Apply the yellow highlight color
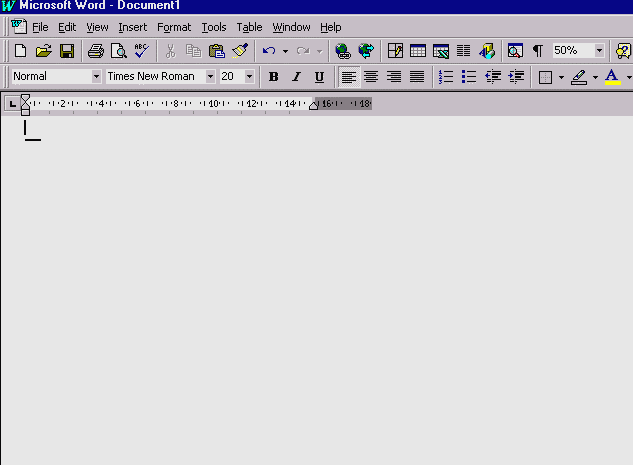Viewport: 633px width, 465px height. tap(580, 77)
